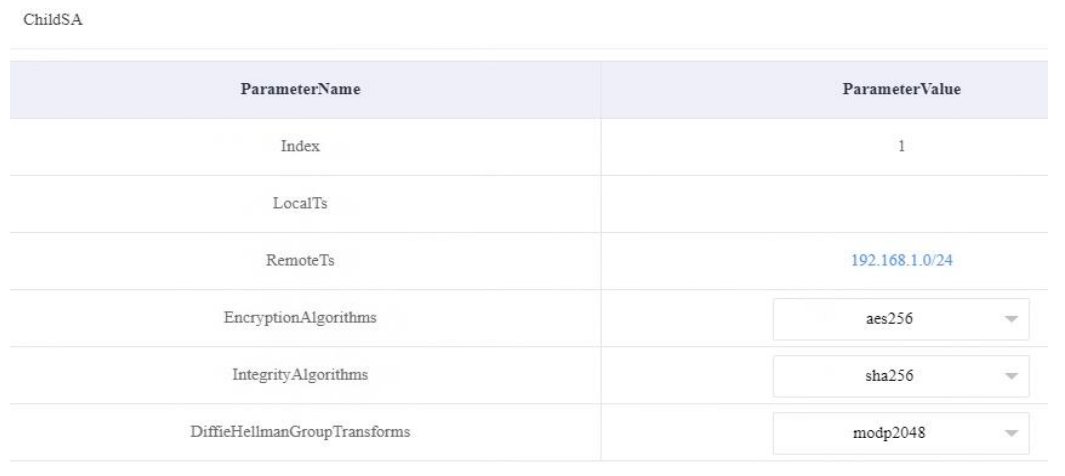Open the DiffieHellmanGroupTransforms dropdown
Screen dimensions: 1065x476
tap(900, 432)
